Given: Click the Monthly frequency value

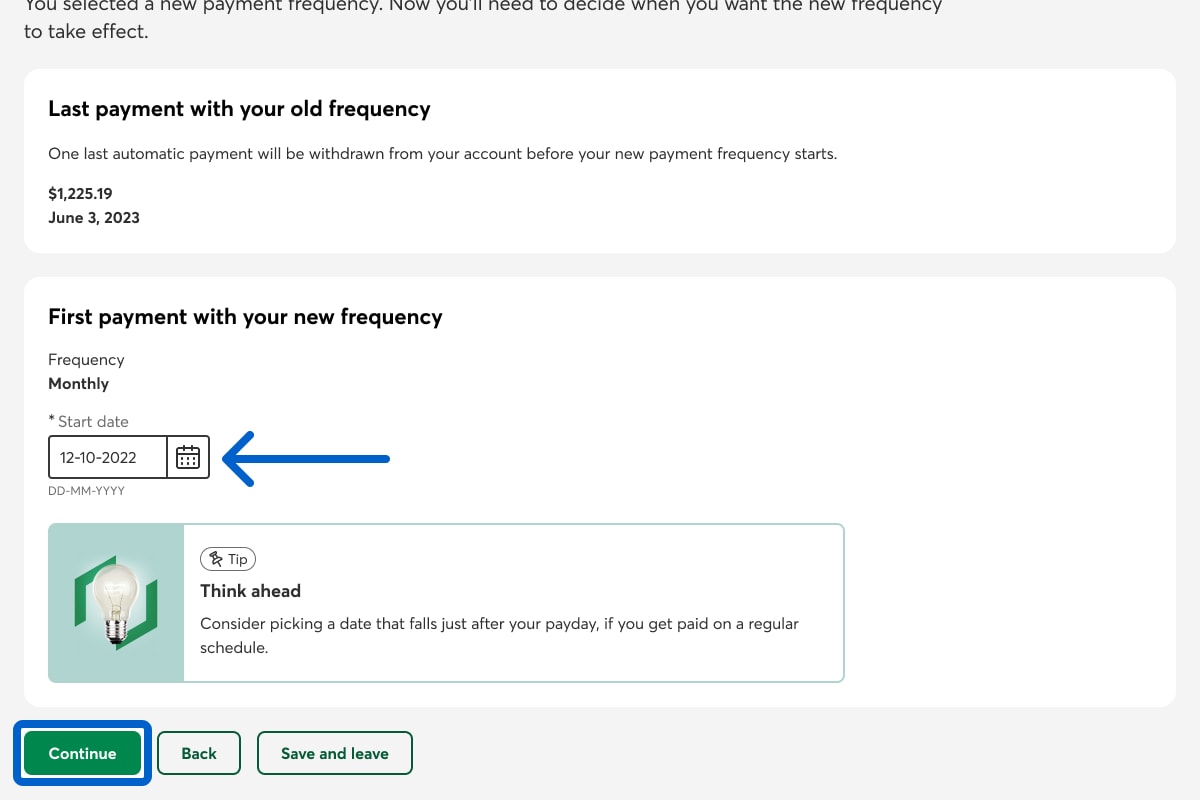Looking at the screenshot, I should 79,383.
